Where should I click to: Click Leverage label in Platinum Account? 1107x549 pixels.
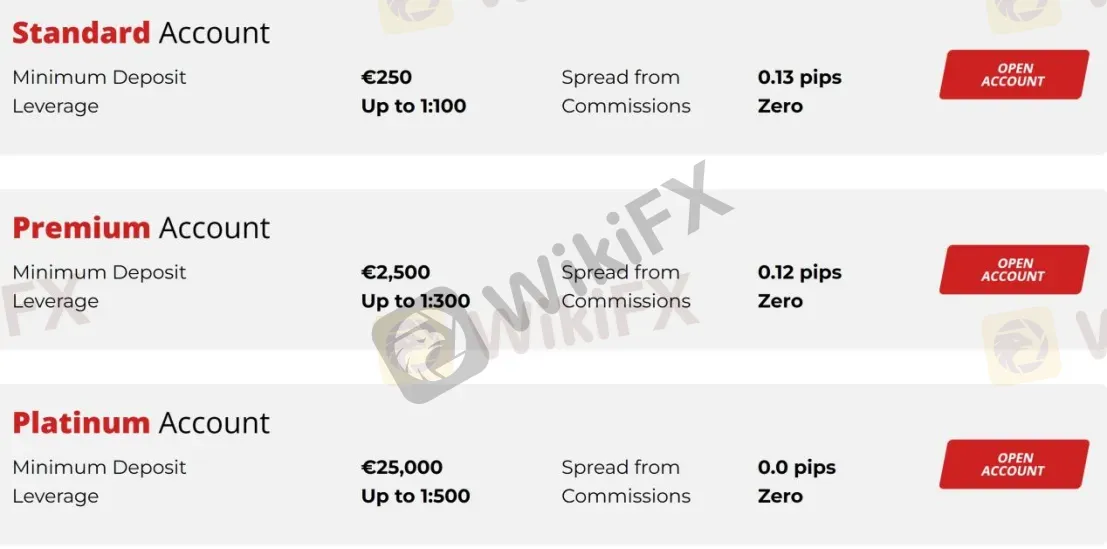tap(55, 496)
